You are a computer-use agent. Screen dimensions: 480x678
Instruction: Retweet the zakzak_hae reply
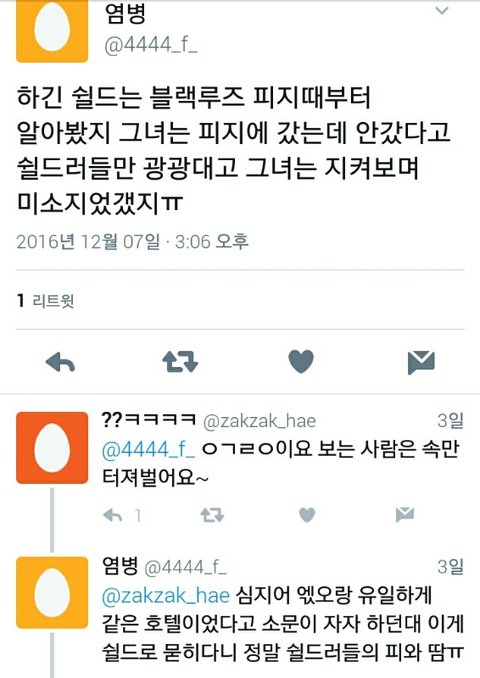[212, 515]
